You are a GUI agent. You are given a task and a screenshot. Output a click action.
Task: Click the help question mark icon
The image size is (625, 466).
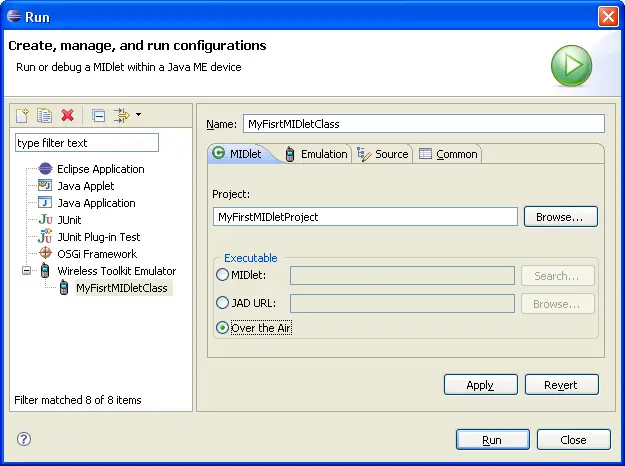24,439
